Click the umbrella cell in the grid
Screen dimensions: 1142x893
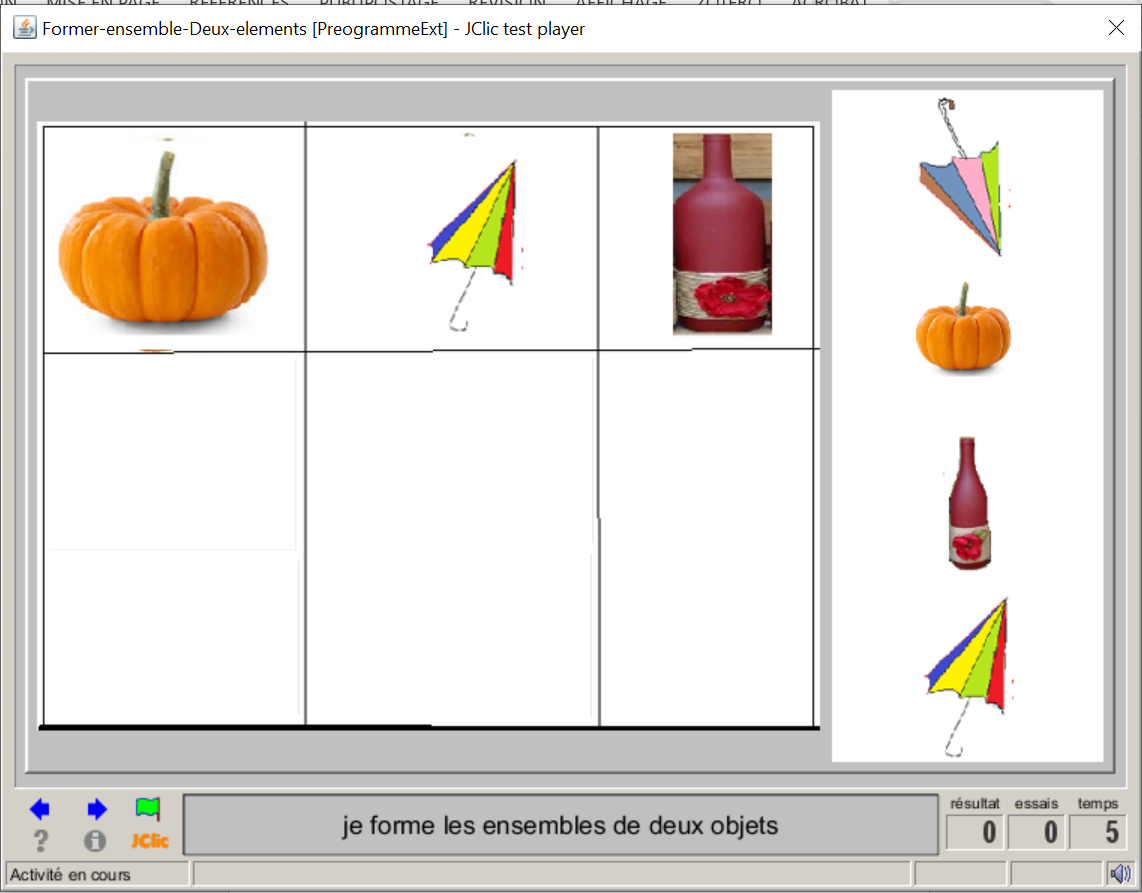click(452, 238)
